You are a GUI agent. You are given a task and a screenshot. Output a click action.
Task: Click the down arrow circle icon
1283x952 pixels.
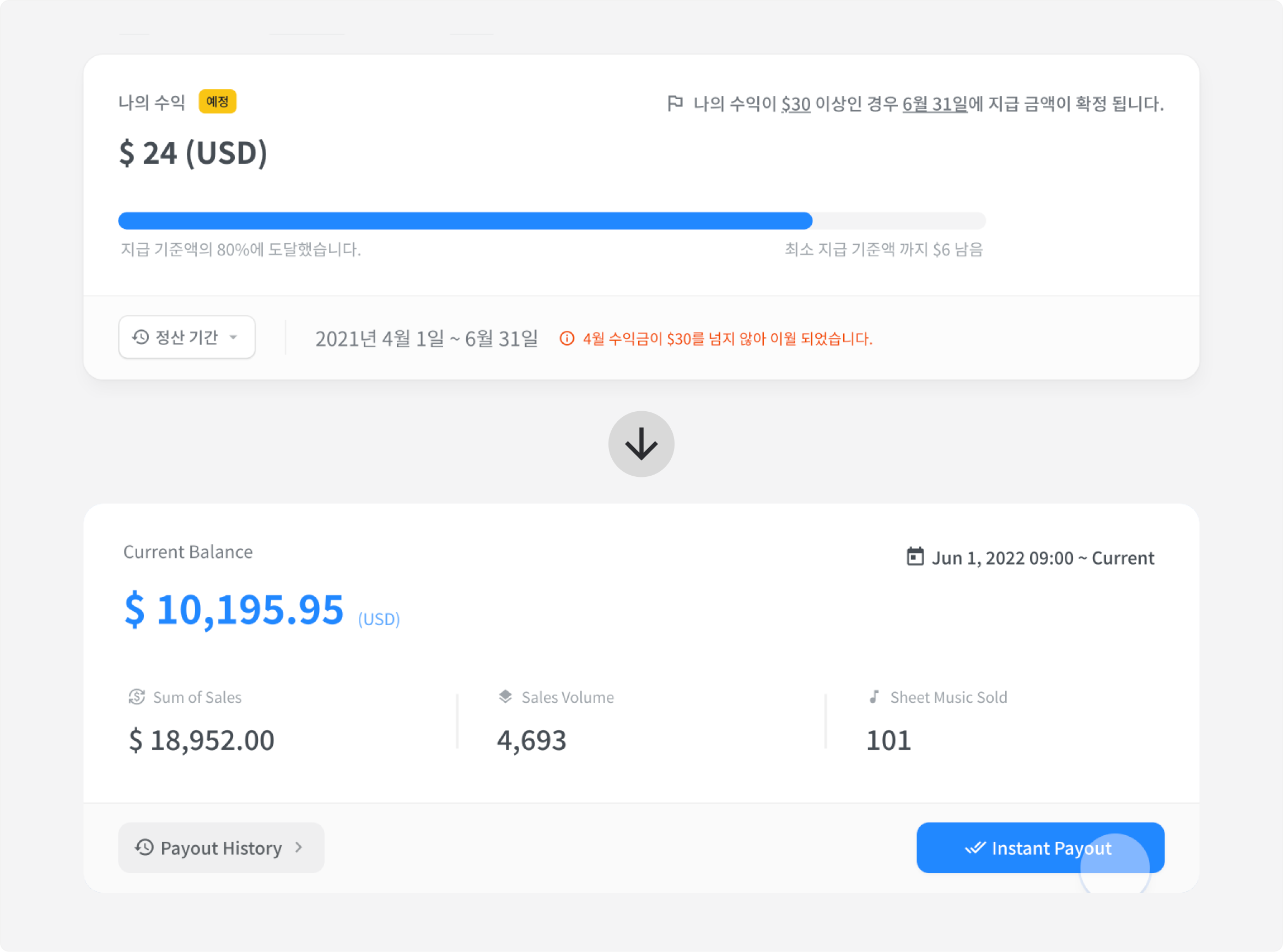click(x=641, y=444)
